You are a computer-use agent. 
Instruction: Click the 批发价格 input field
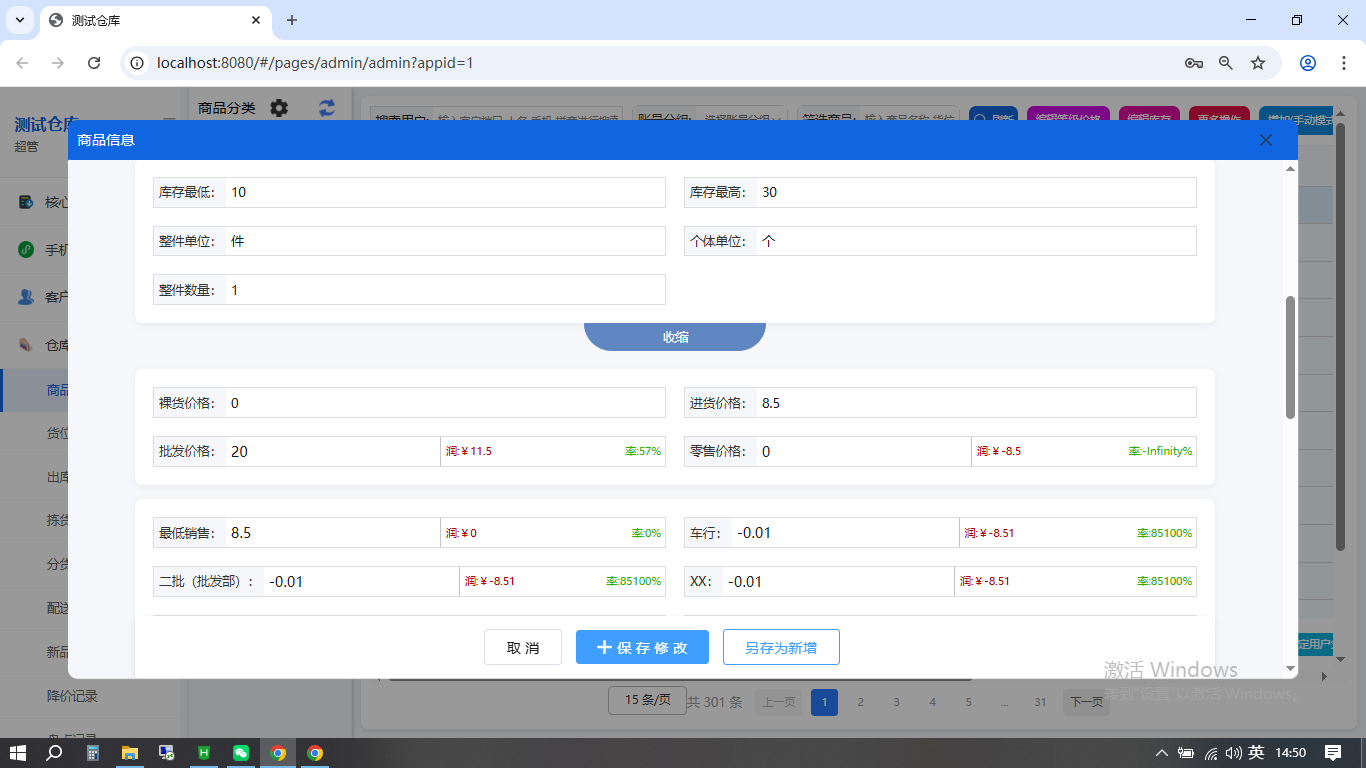click(332, 452)
